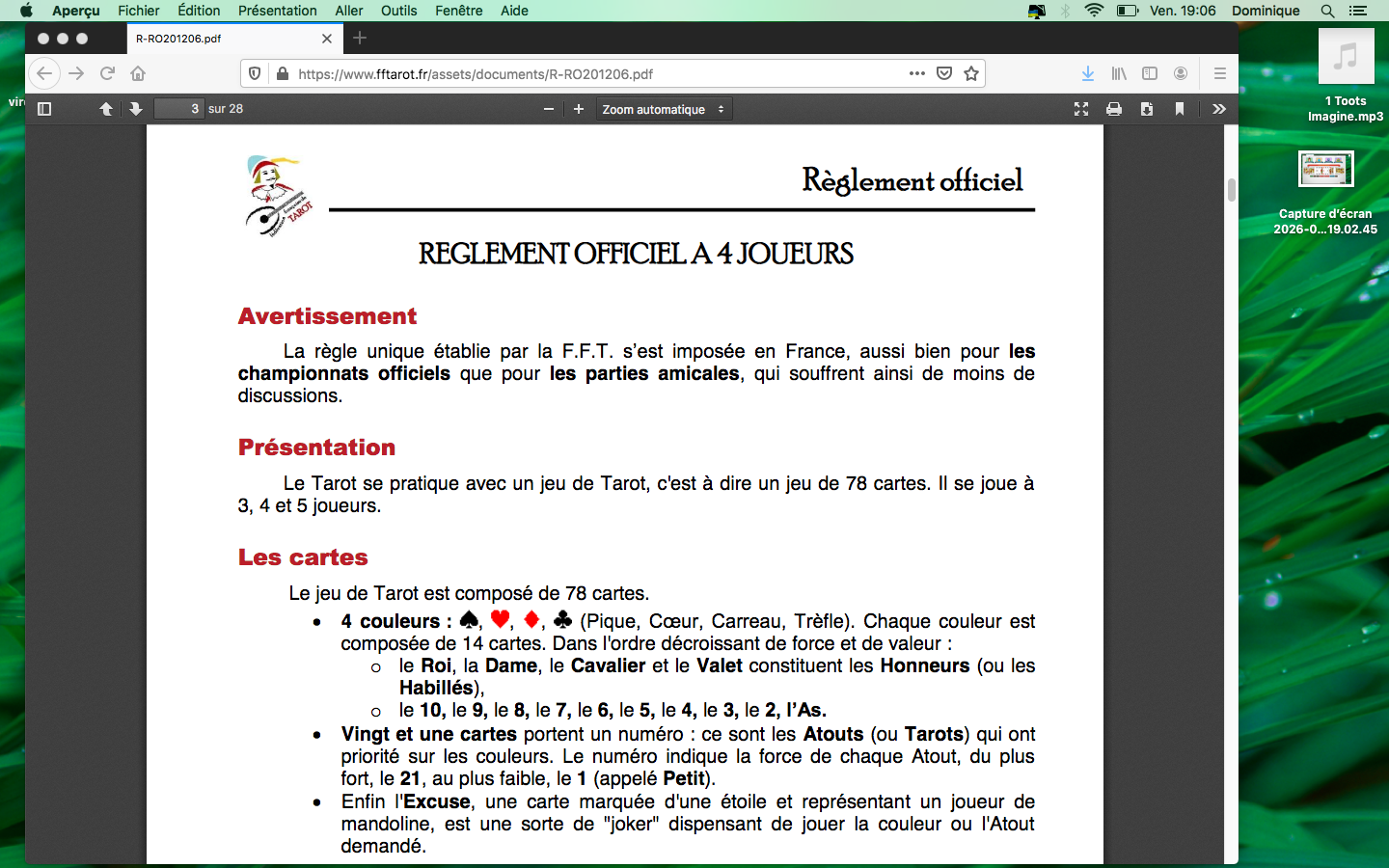The width and height of the screenshot is (1389, 868).
Task: Print the PDF document
Action: coord(1114,109)
